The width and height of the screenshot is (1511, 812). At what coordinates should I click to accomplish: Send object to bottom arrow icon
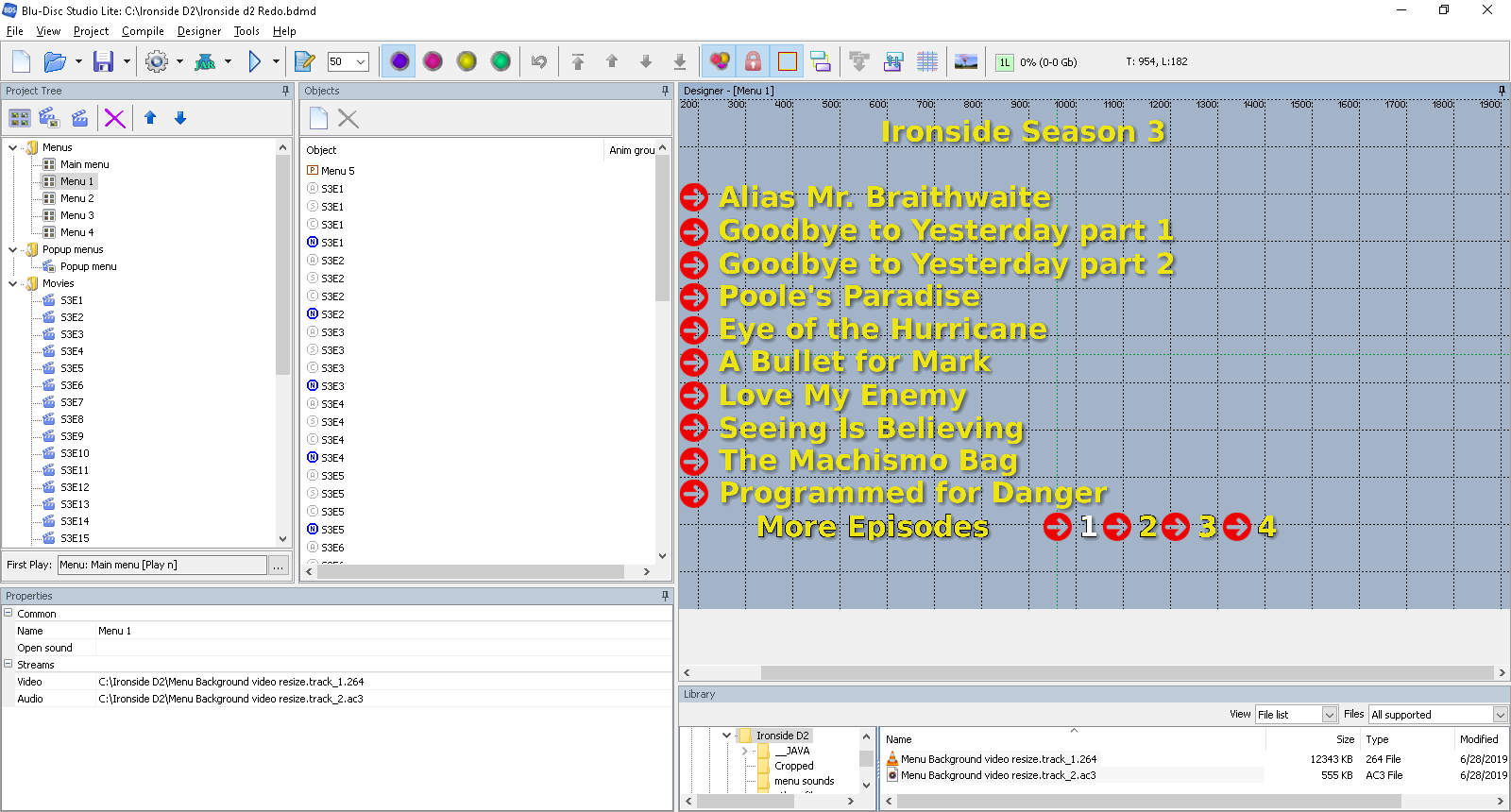(x=680, y=62)
